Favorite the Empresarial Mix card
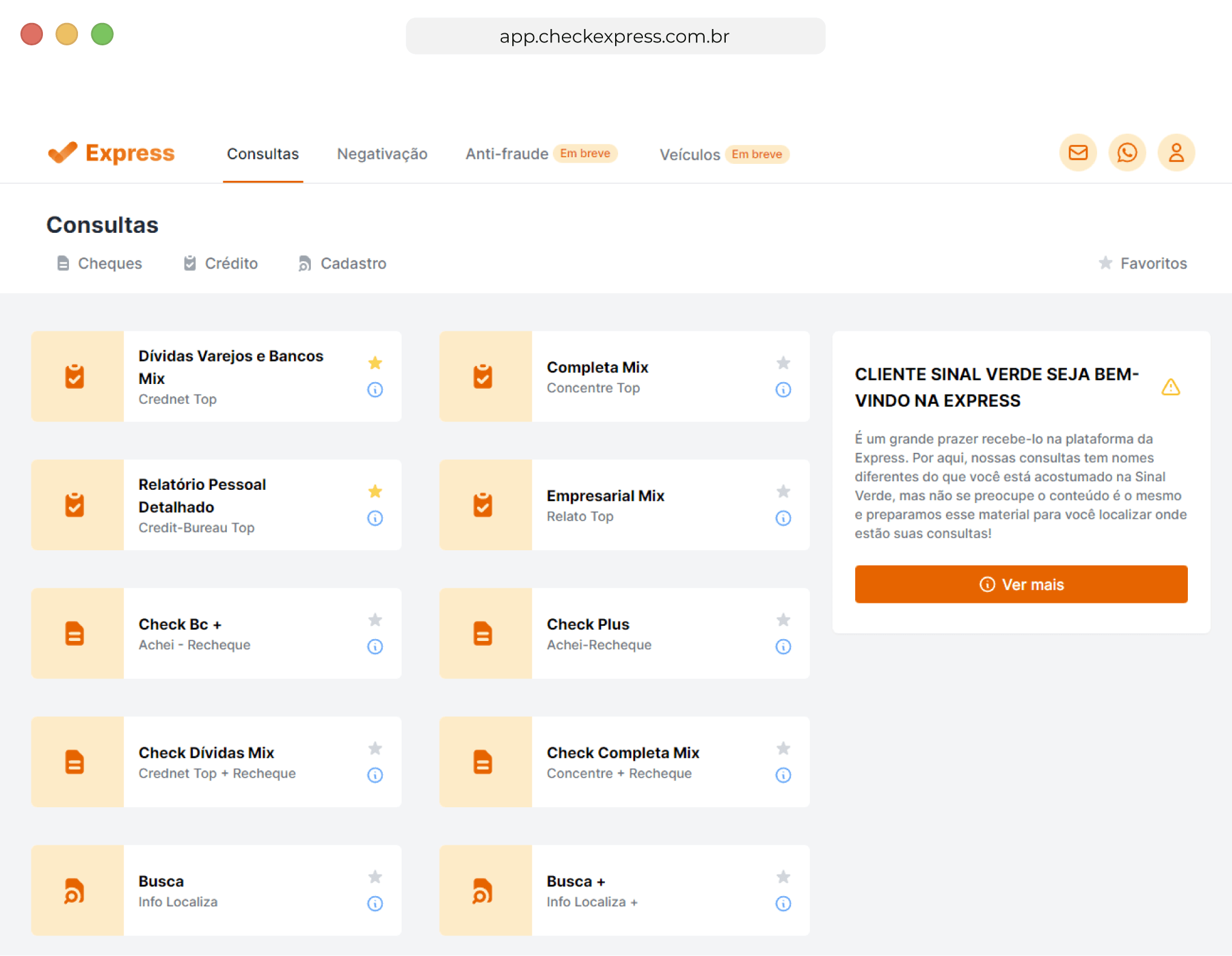This screenshot has height=956, width=1232. click(x=783, y=491)
